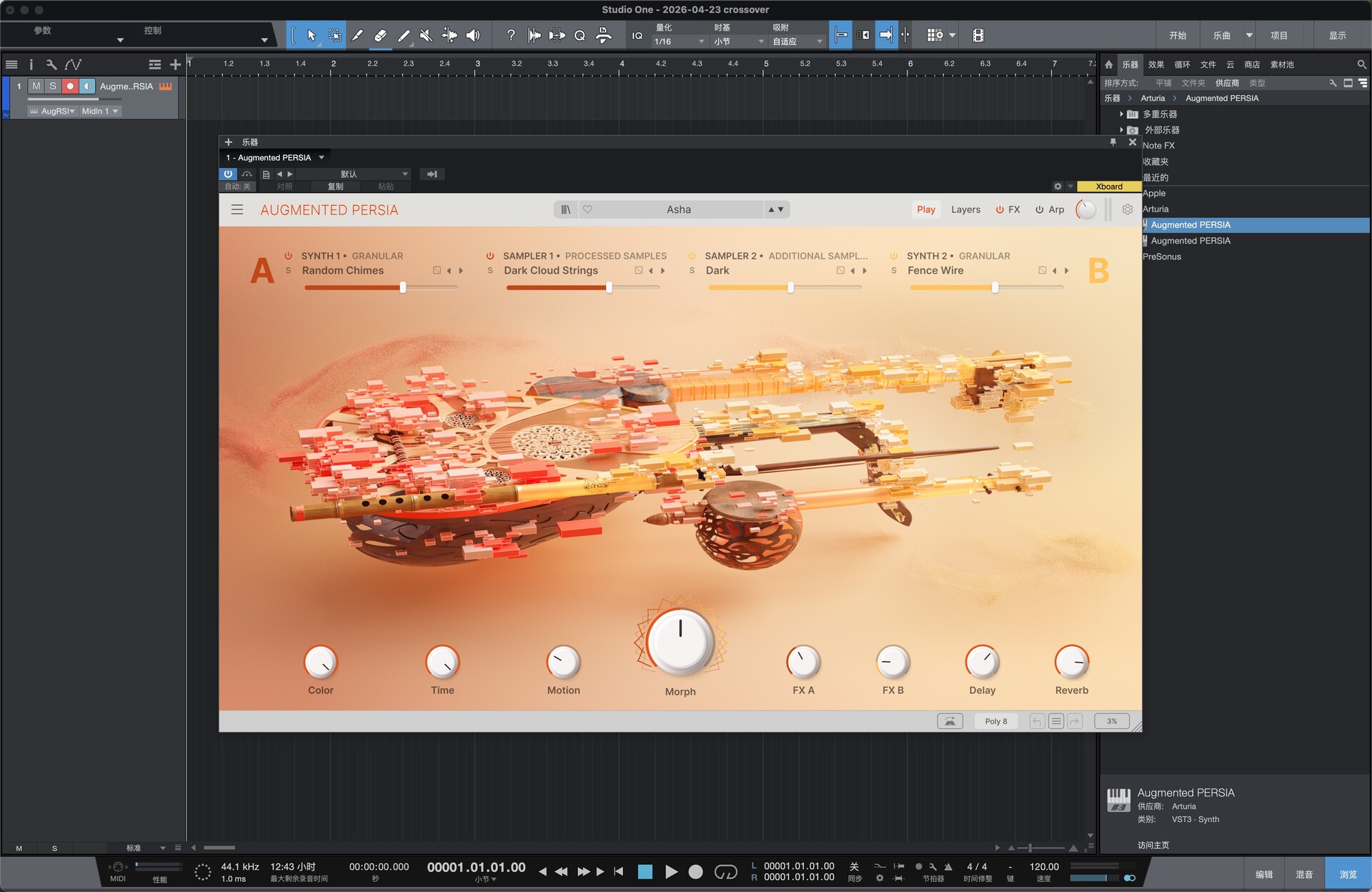Favorite the Asha preset heart icon
This screenshot has height=892, width=1372.
click(x=587, y=209)
